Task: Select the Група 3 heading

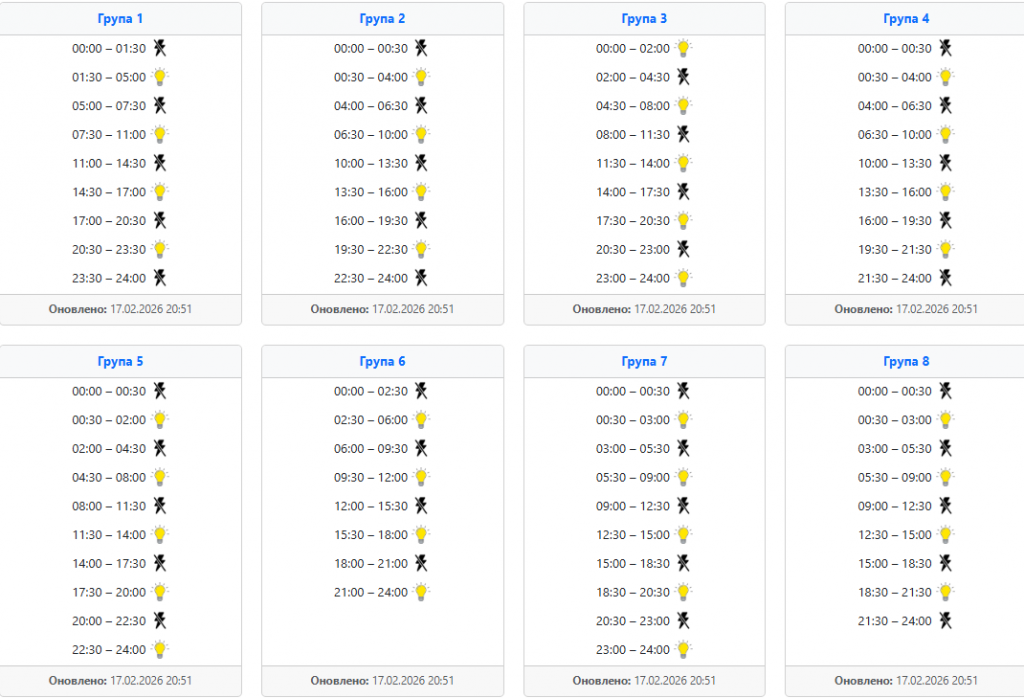Action: [x=644, y=19]
